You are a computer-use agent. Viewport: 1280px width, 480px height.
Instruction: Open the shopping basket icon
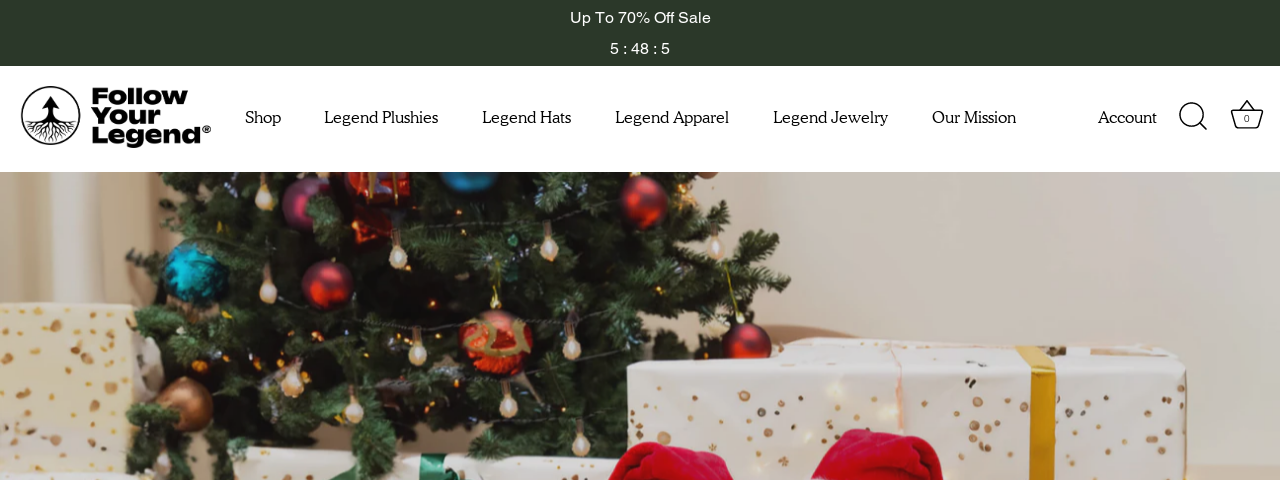1246,116
